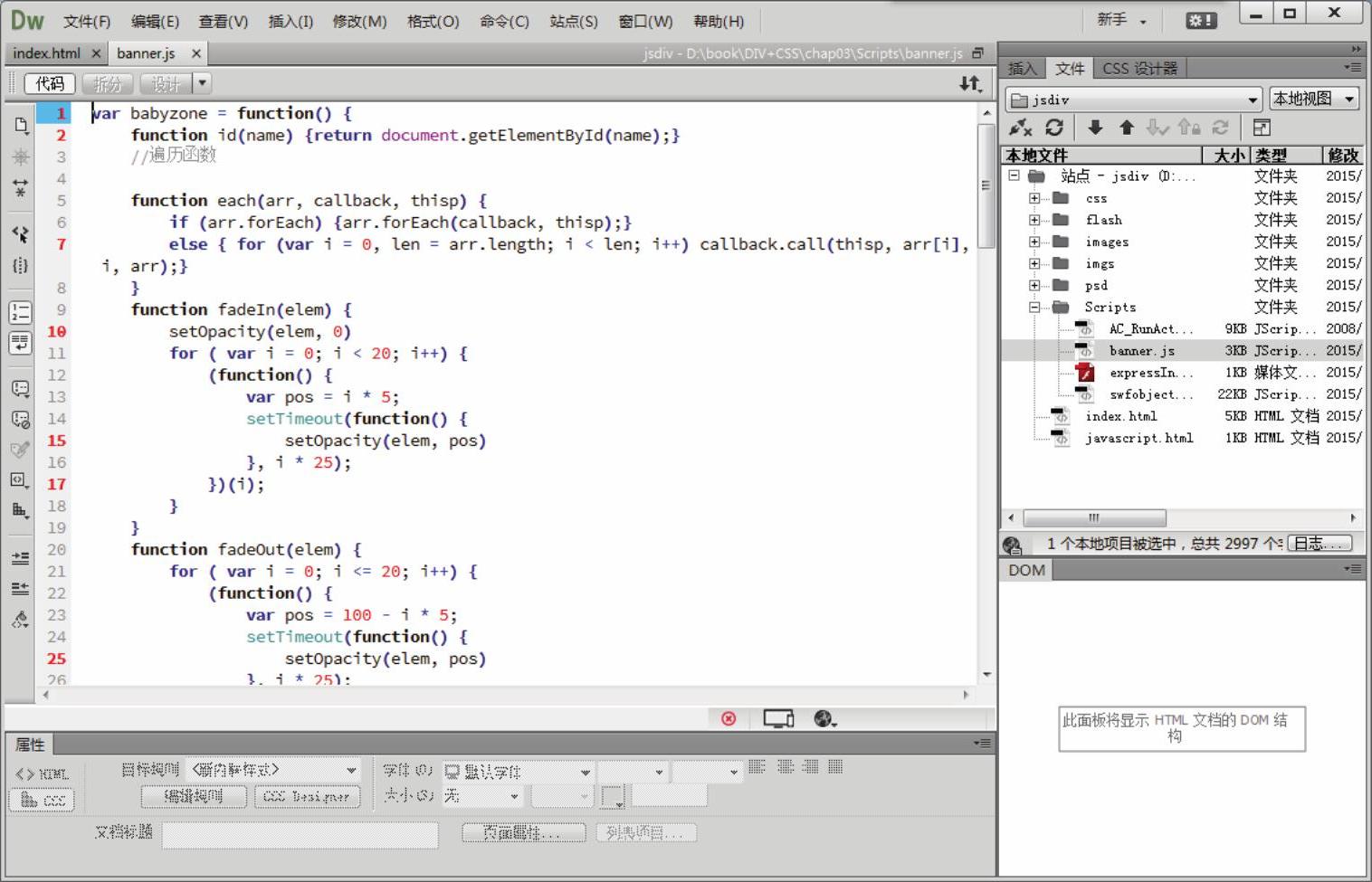Click the red error indicator in status bar
The image size is (1372, 882).
729,718
